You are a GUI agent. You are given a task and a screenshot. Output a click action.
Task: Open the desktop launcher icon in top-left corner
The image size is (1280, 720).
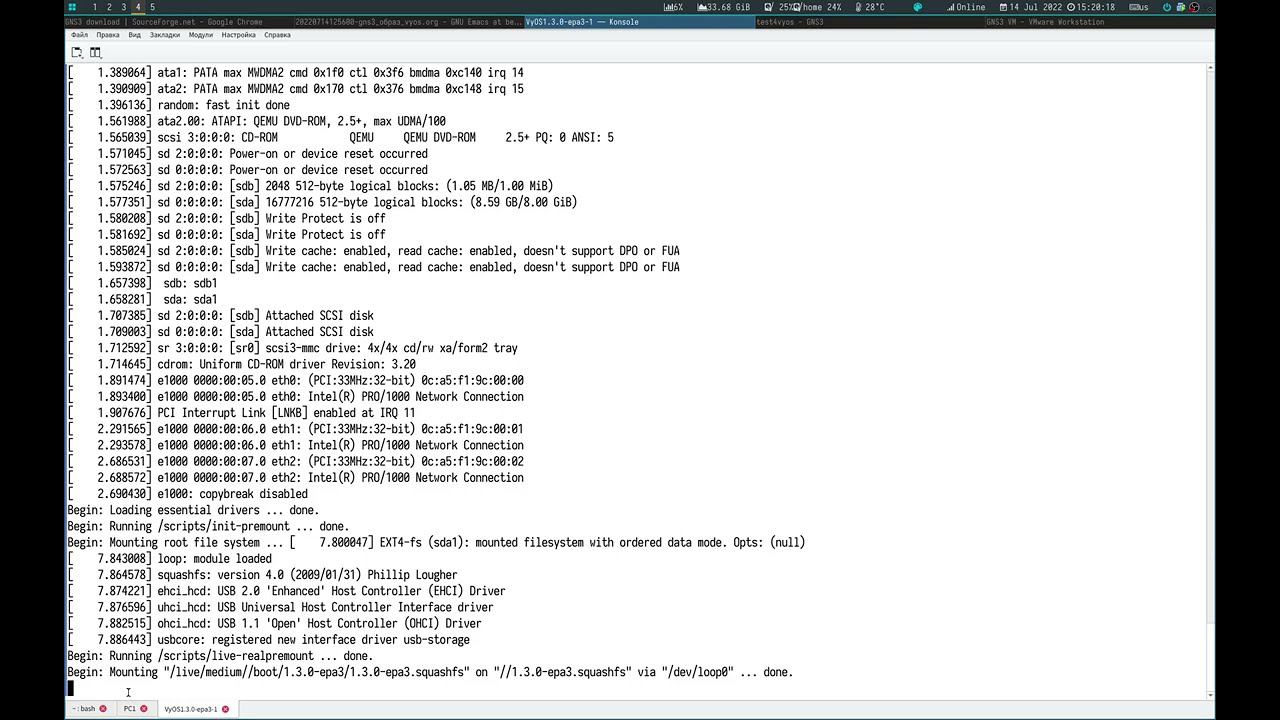pos(72,7)
